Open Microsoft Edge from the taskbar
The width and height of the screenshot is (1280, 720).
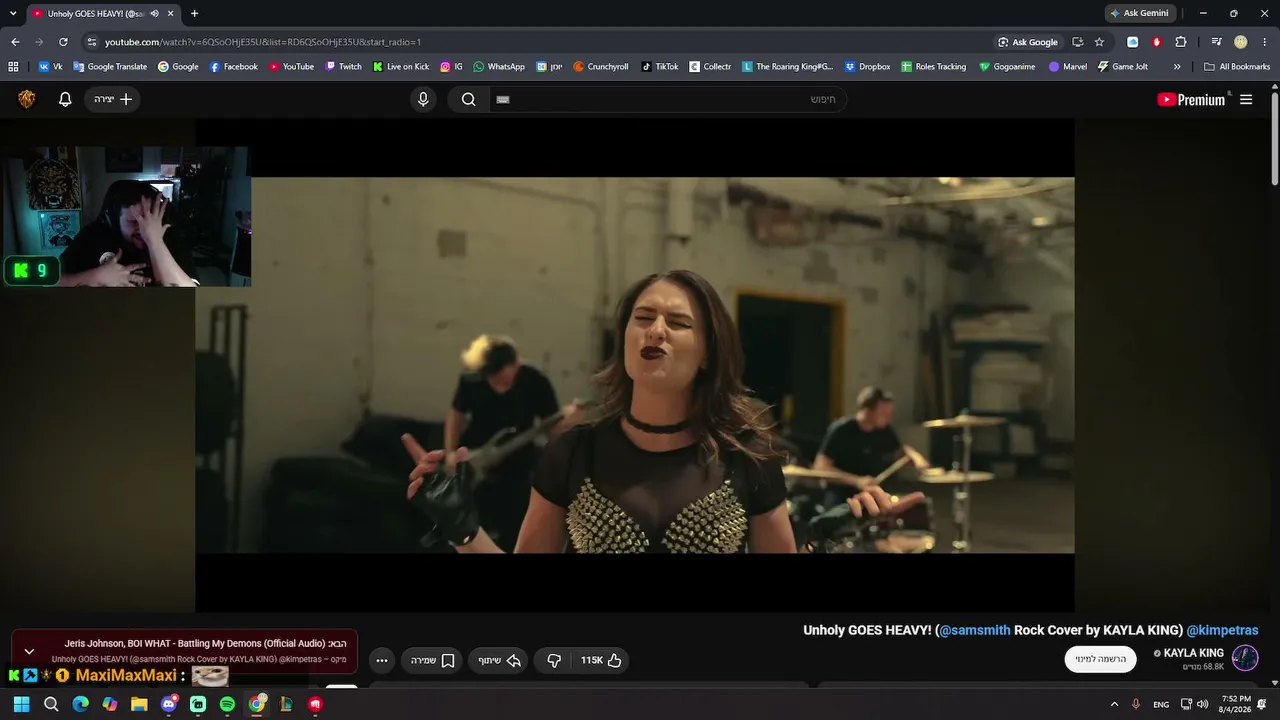80,704
